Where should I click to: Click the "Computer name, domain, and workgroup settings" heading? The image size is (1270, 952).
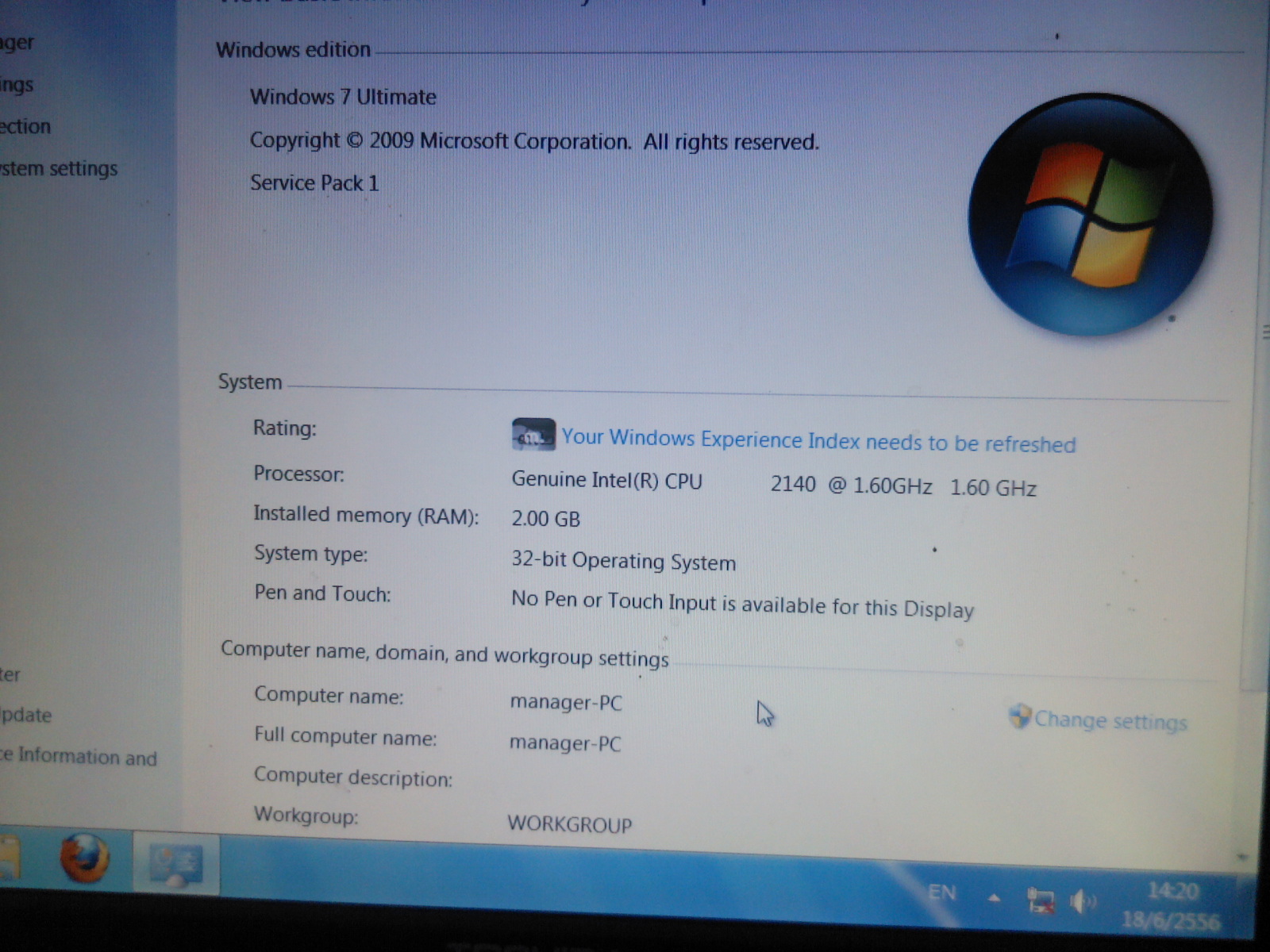444,654
